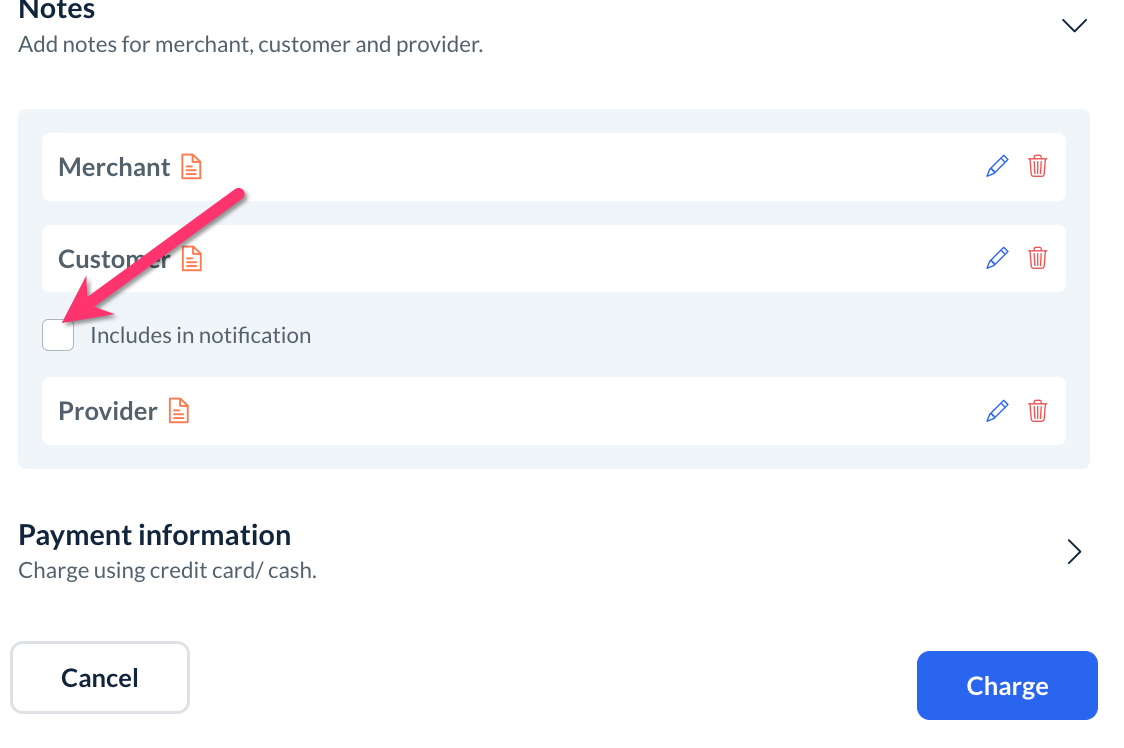Viewport: 1124px width, 748px height.
Task: Click the Notes section heading
Action: pyautogui.click(x=57, y=11)
